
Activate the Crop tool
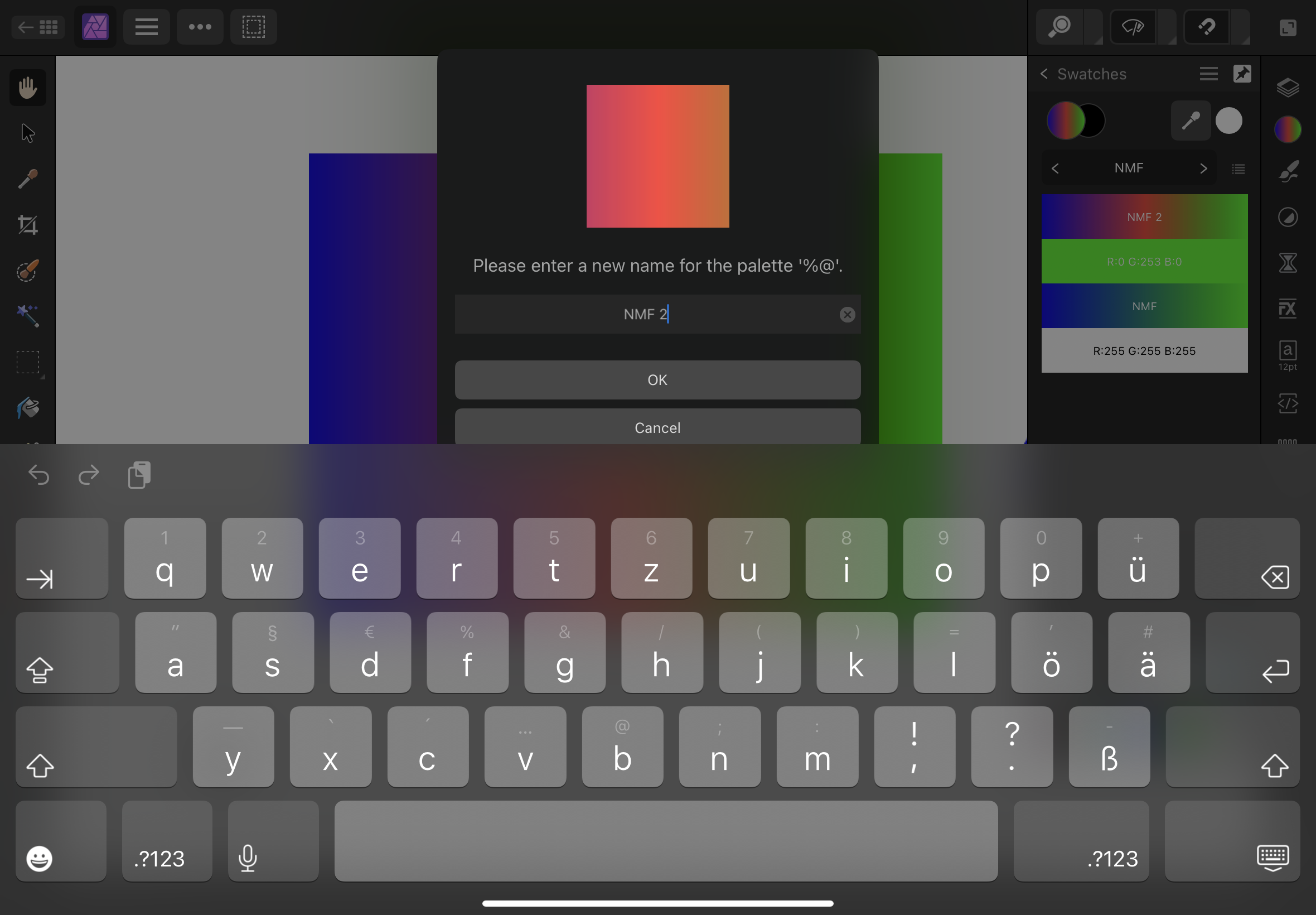27,224
